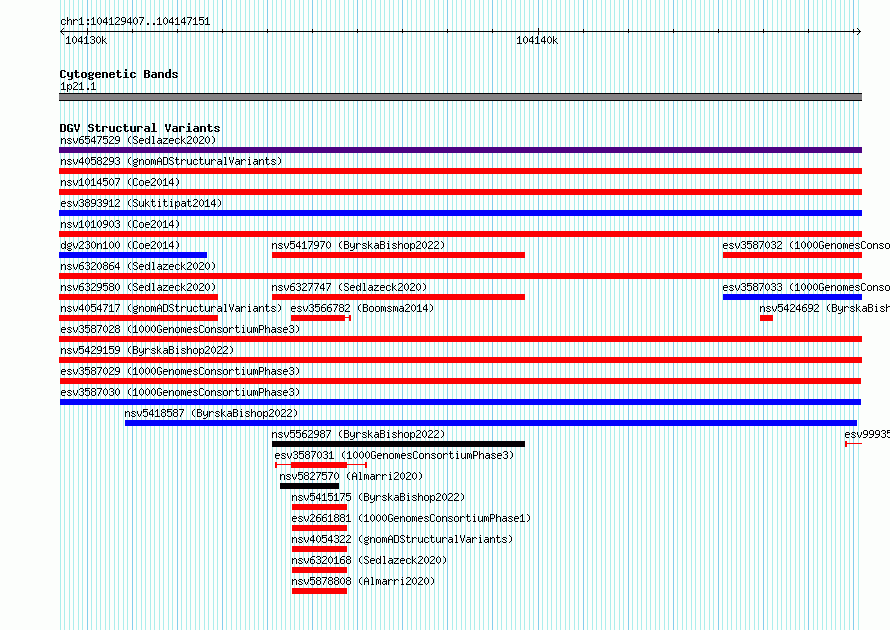Click the red bar of nsv6327747

[x=398, y=297]
